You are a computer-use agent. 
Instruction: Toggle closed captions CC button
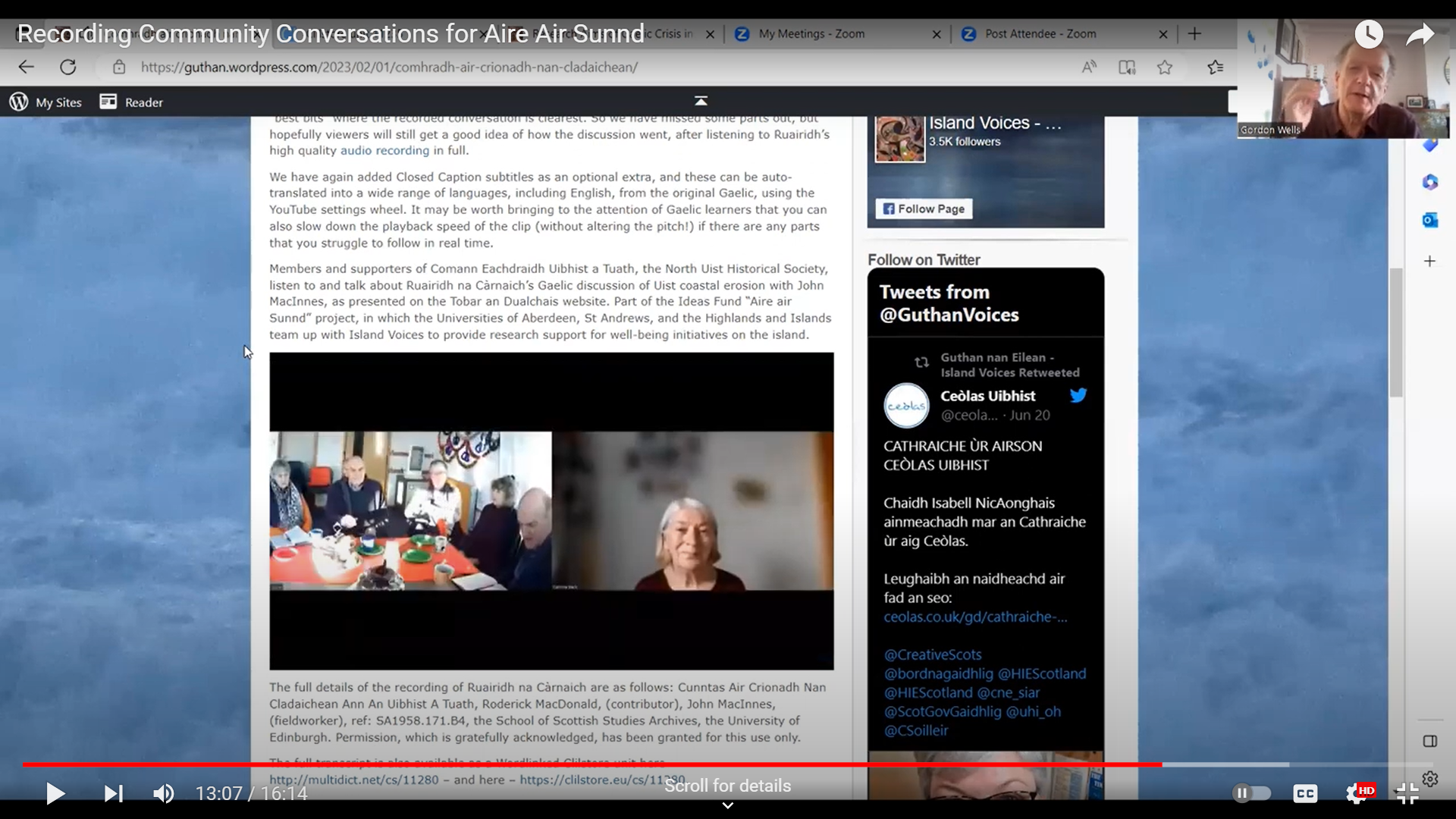click(1304, 793)
